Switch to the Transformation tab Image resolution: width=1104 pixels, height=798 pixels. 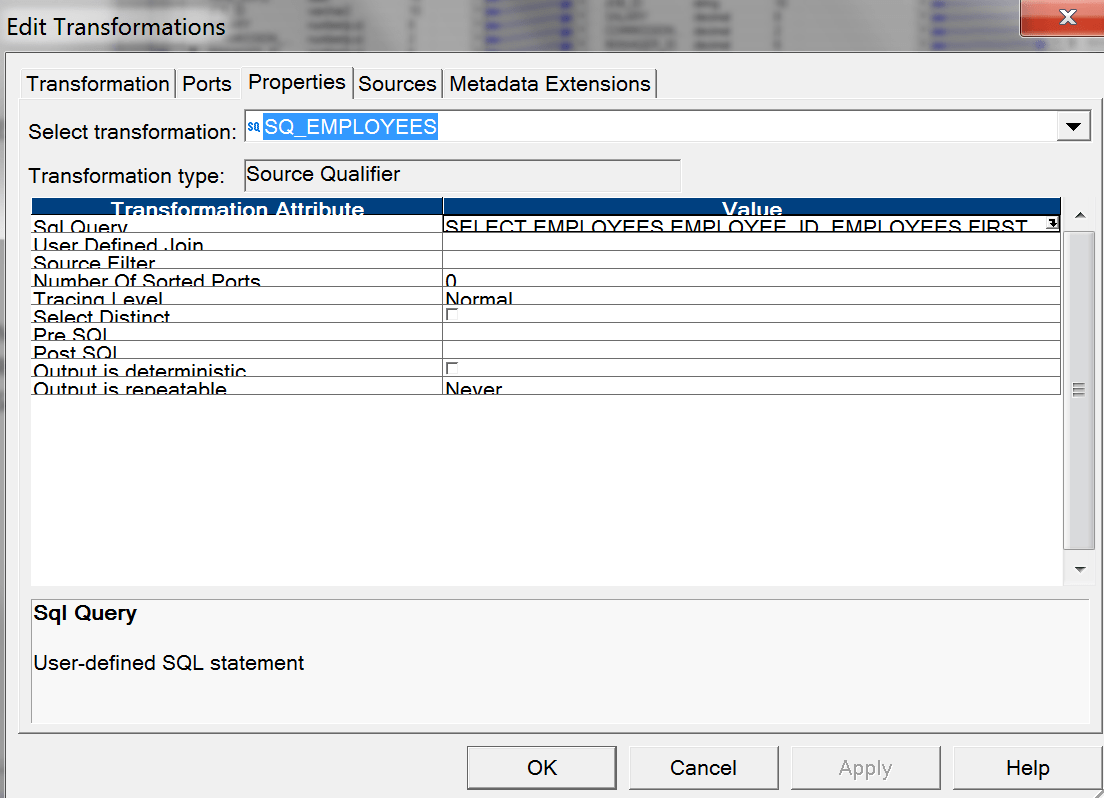pos(97,84)
